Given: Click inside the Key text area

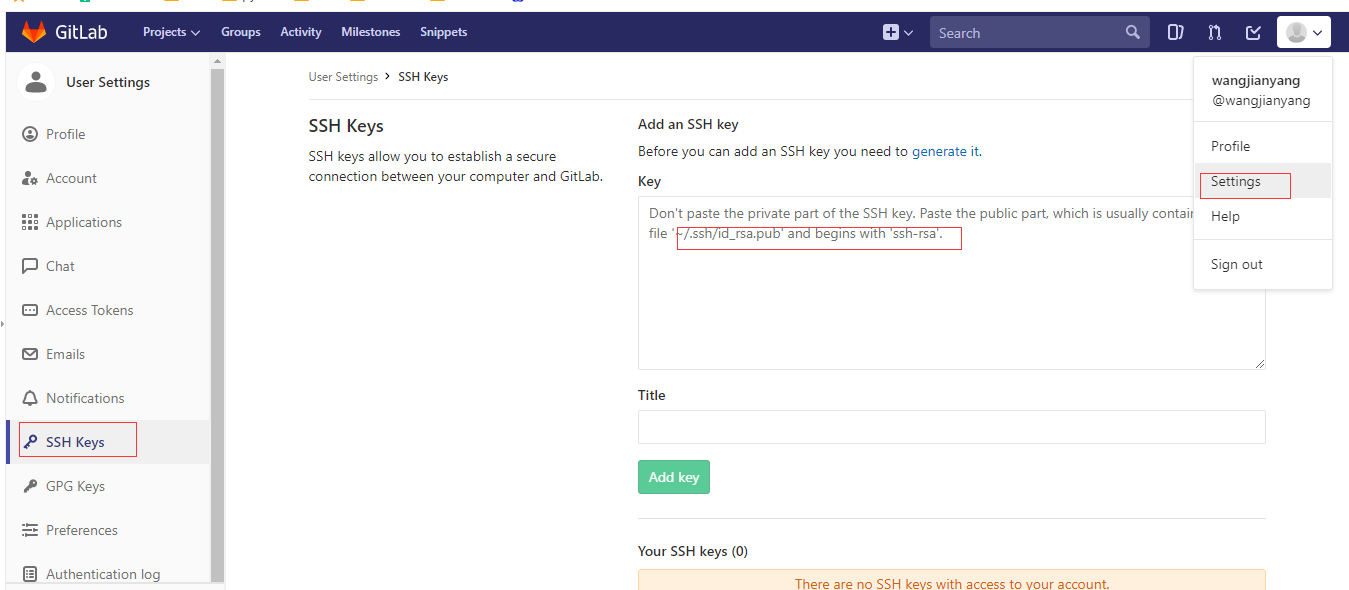Looking at the screenshot, I should pyautogui.click(x=951, y=300).
